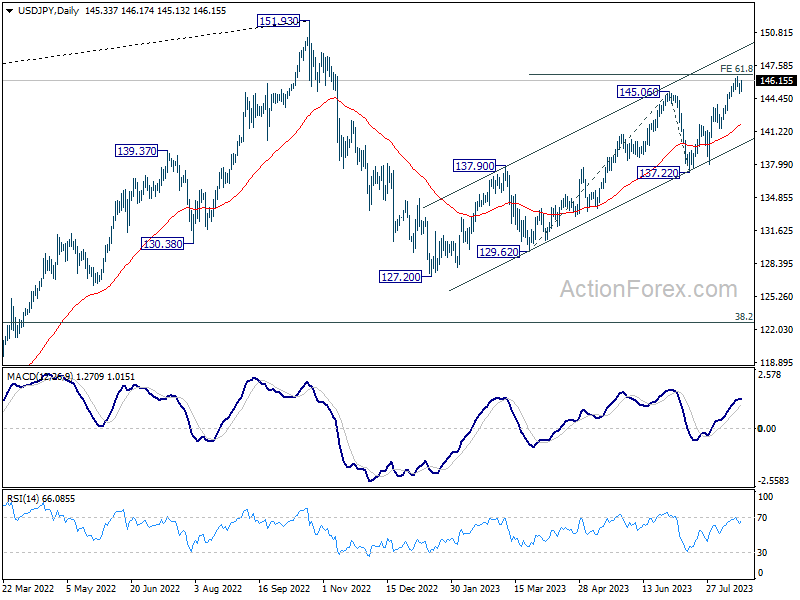Click the 13 Jun 2023 date label
Screen dimensions: 800x600
coord(667,588)
